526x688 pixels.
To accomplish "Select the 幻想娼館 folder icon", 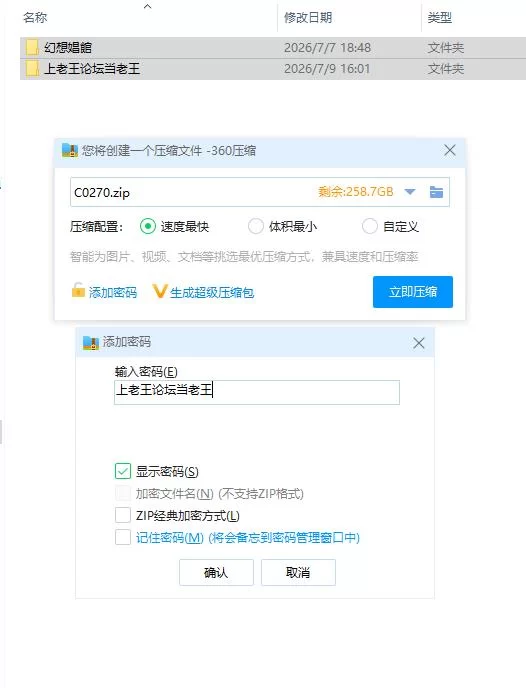I will click(x=32, y=47).
